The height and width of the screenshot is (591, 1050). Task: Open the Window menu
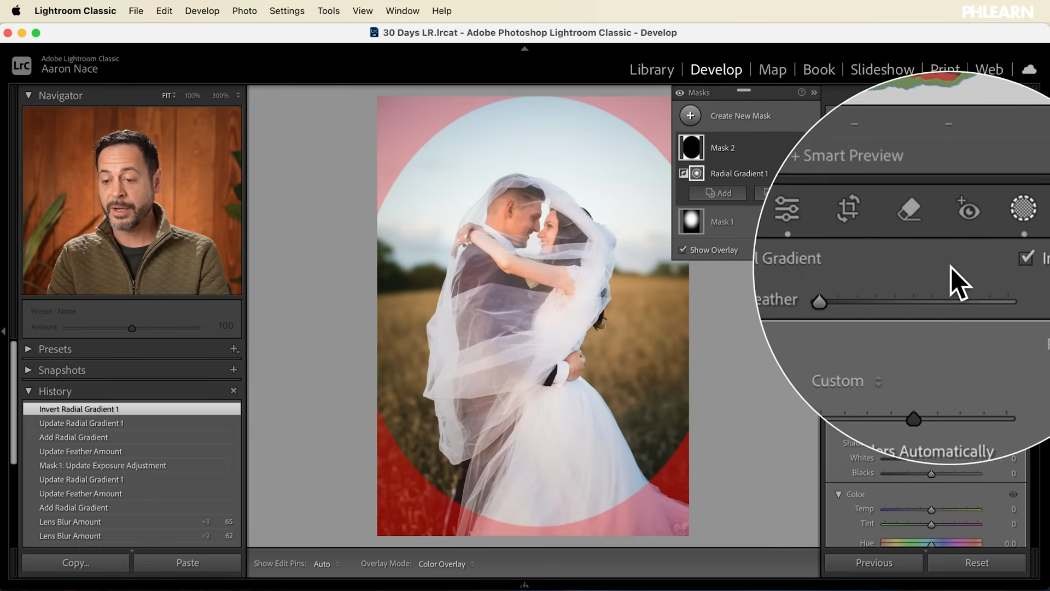coord(402,11)
